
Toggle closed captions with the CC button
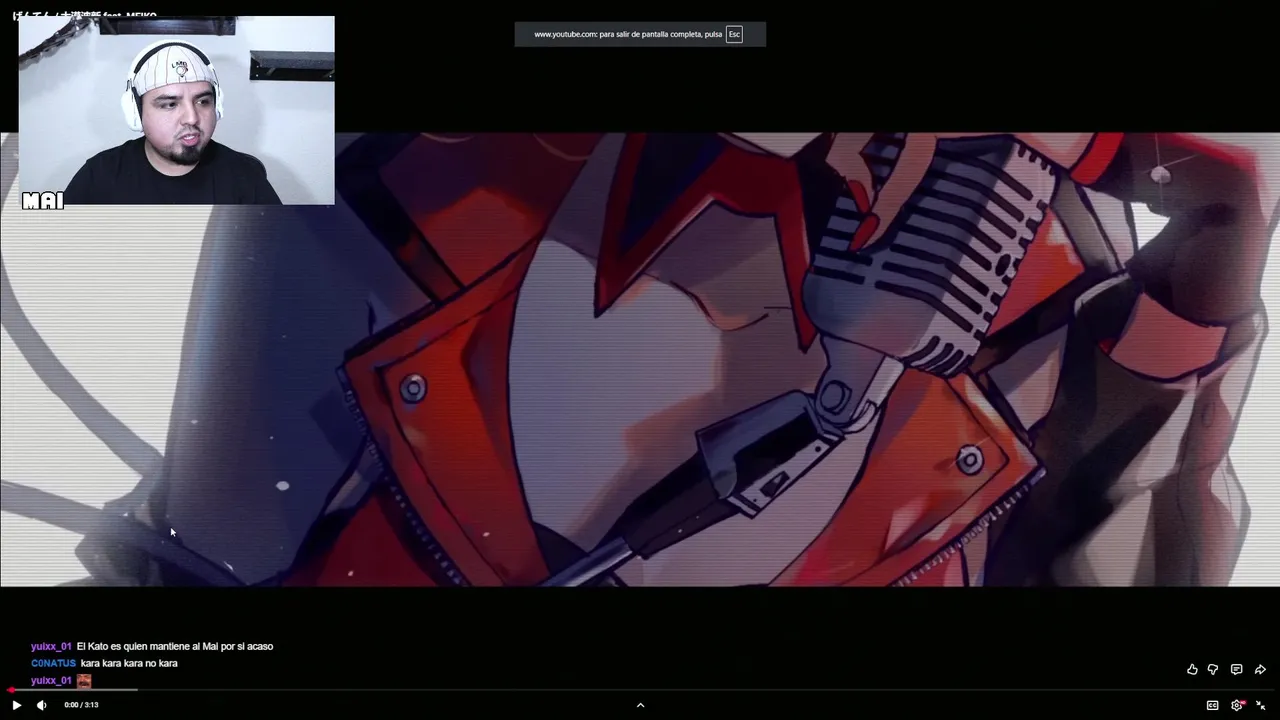coord(1212,705)
